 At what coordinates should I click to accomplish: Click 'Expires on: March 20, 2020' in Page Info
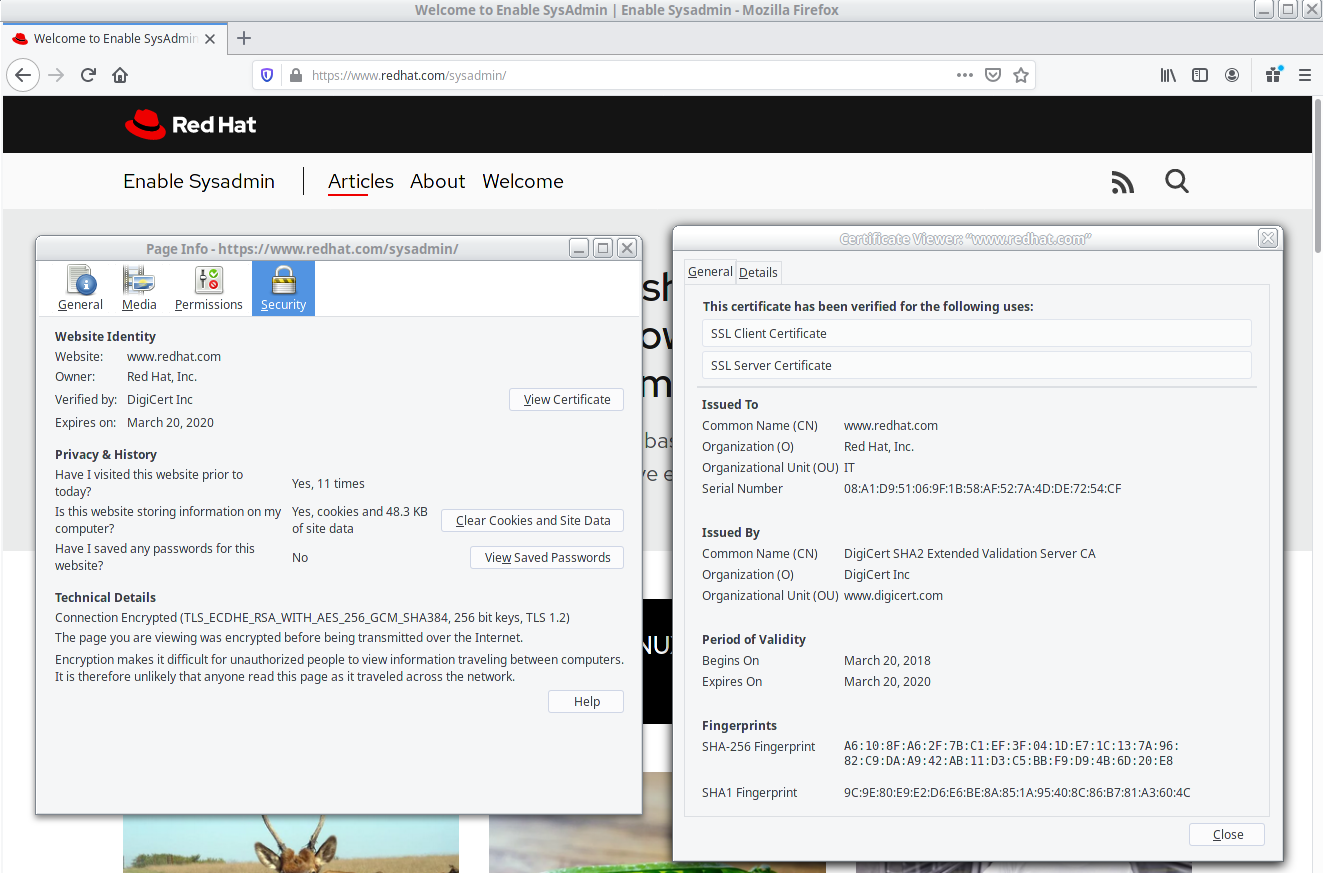(x=134, y=423)
